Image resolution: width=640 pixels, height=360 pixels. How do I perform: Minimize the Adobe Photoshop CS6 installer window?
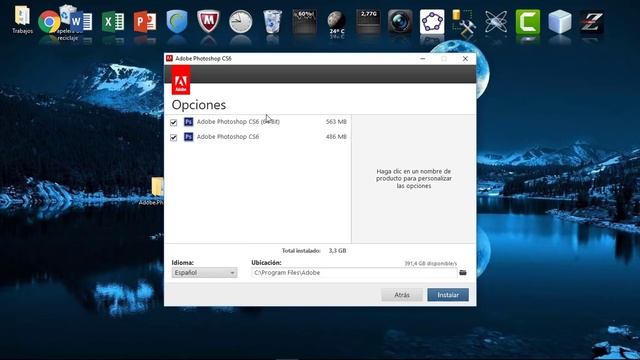[423, 59]
